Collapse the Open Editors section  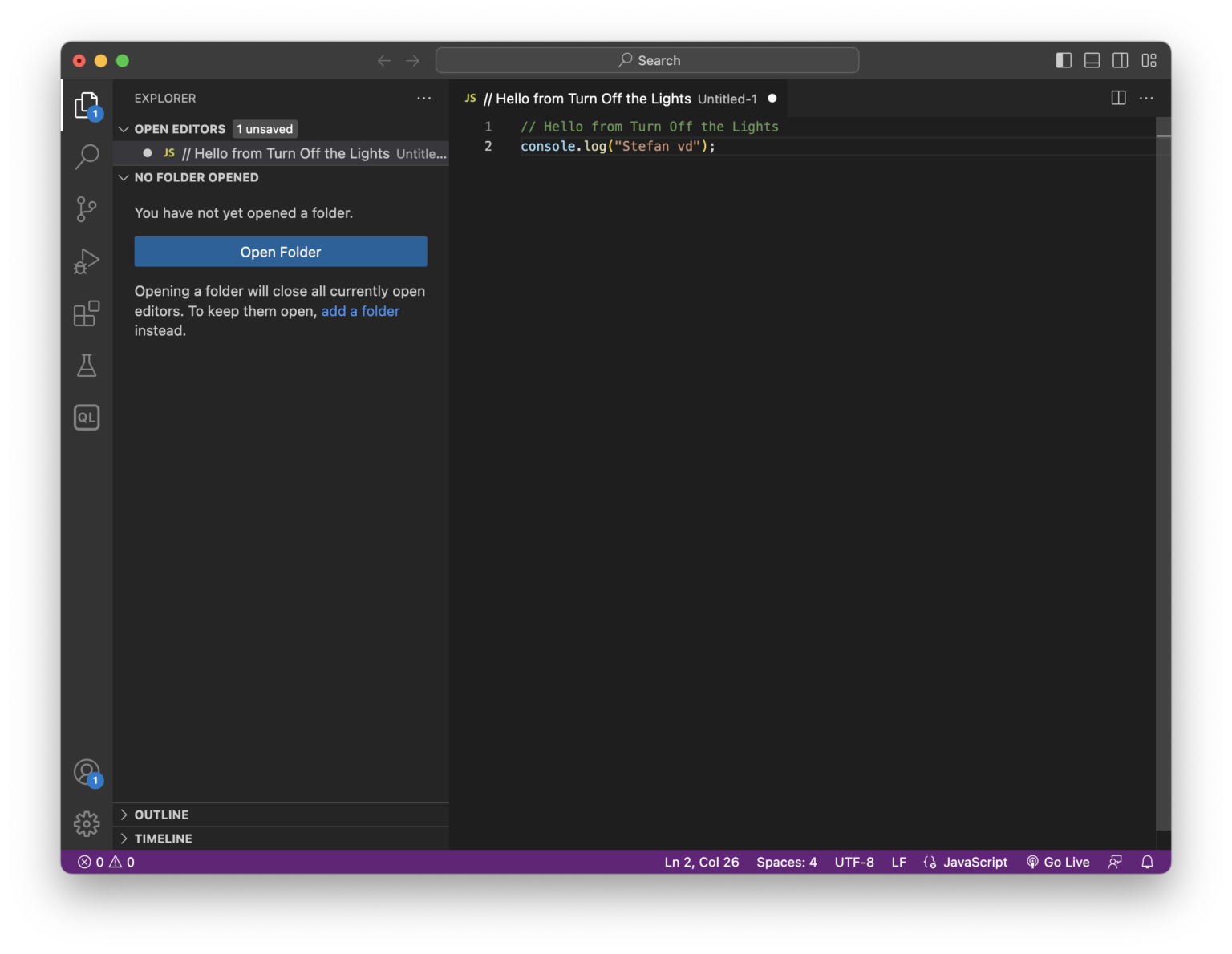point(180,129)
